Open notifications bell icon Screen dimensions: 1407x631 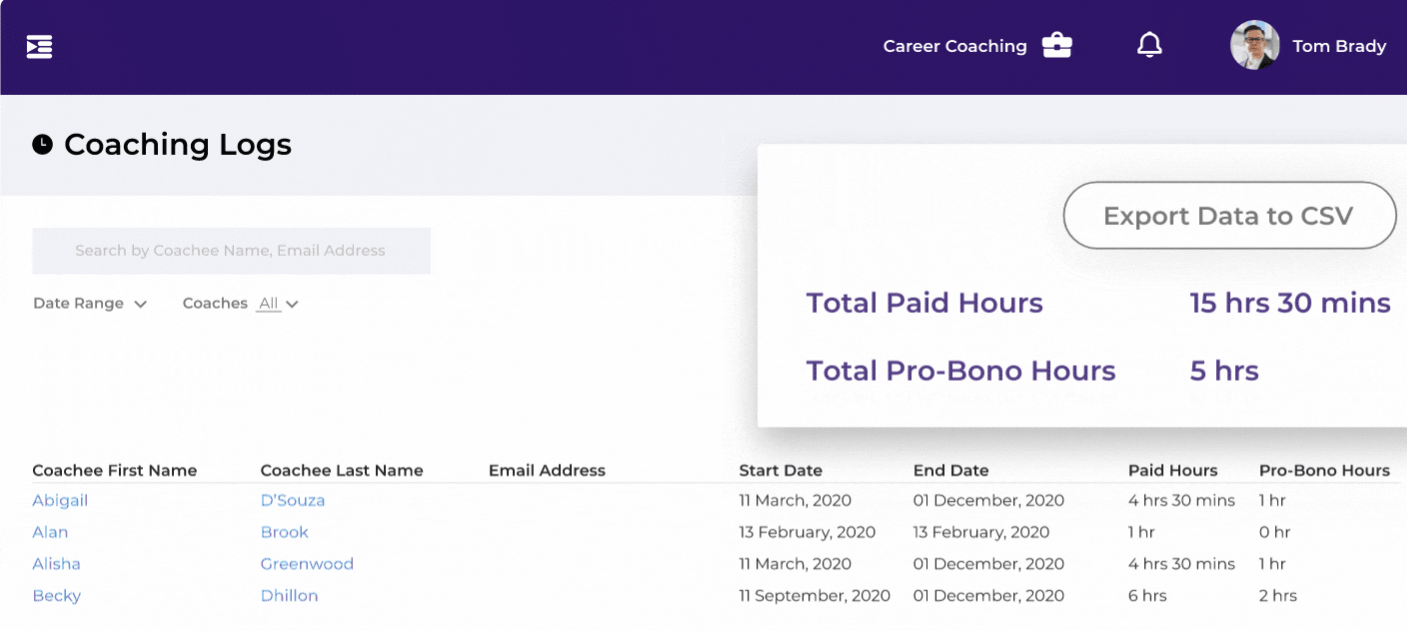[1150, 45]
